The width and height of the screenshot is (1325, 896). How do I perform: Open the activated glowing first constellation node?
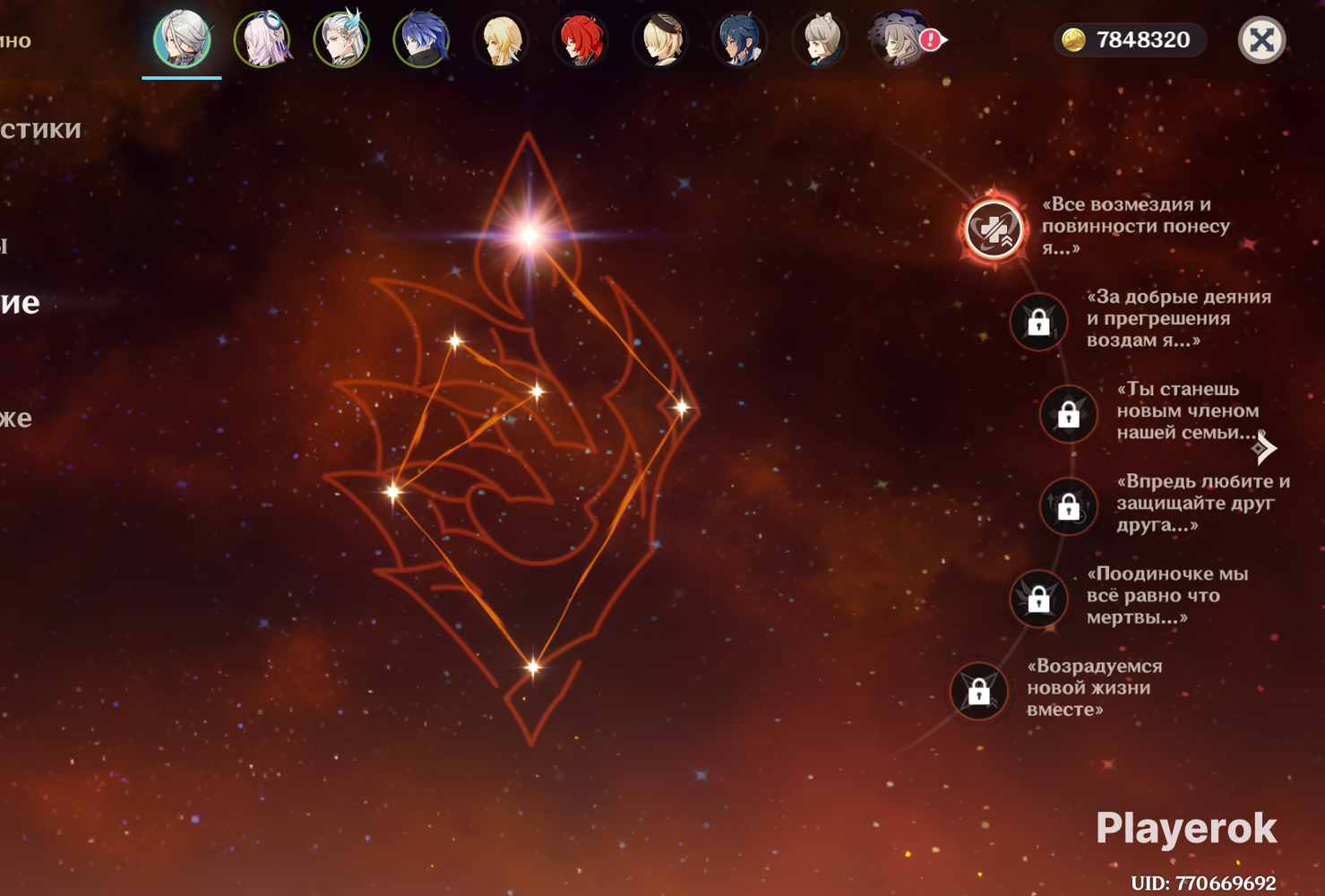(x=994, y=229)
